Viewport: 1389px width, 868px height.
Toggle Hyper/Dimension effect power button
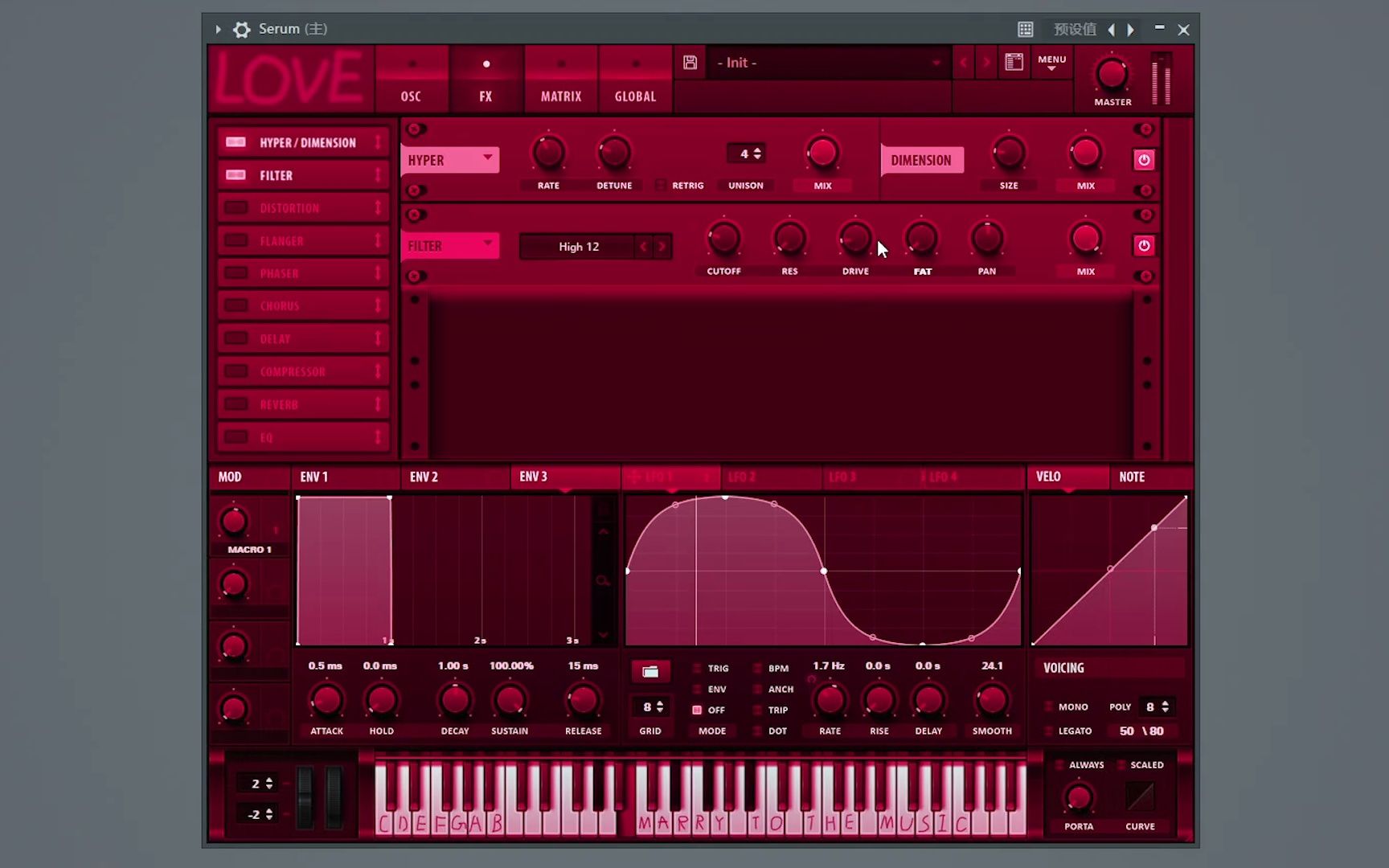tap(1143, 160)
